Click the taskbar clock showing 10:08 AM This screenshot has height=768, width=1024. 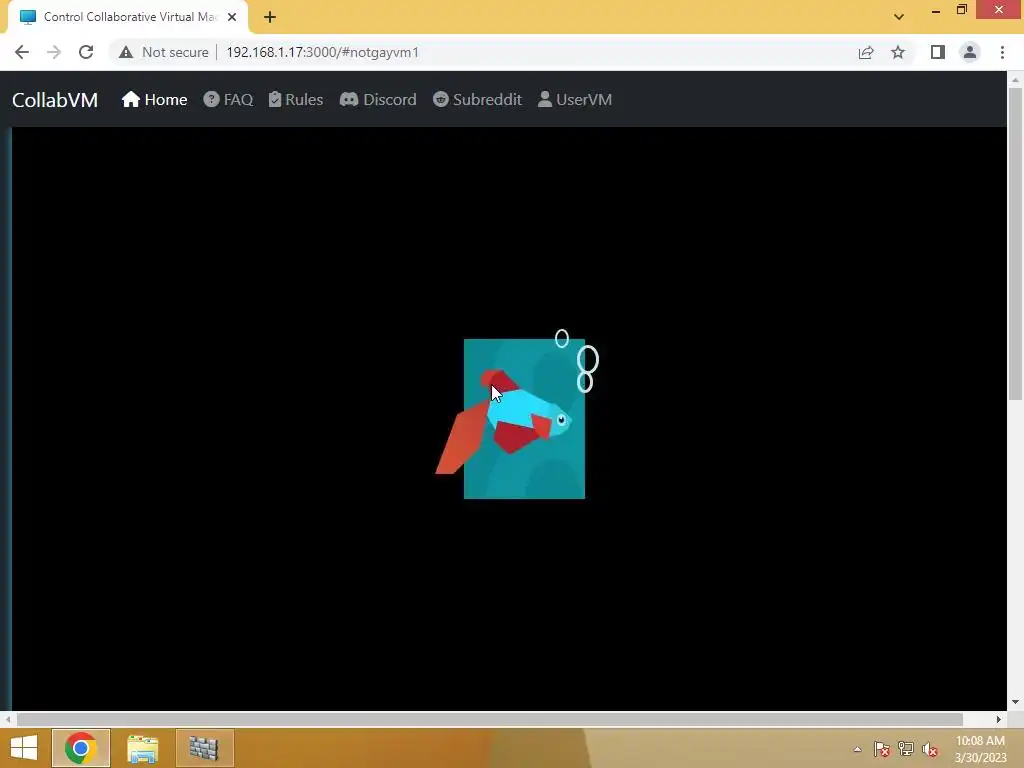point(980,749)
